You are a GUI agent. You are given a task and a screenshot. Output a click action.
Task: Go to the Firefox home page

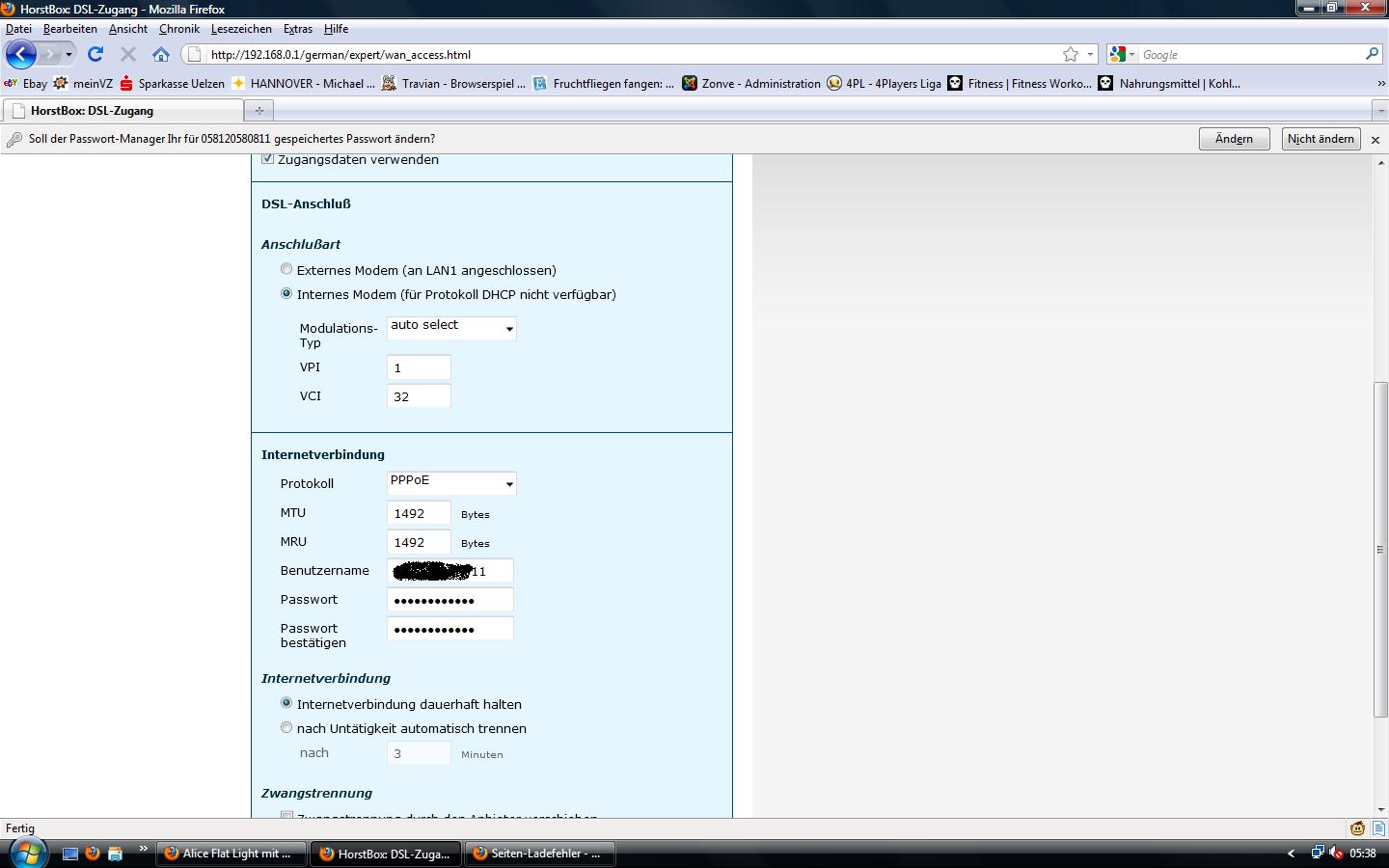pos(161,55)
